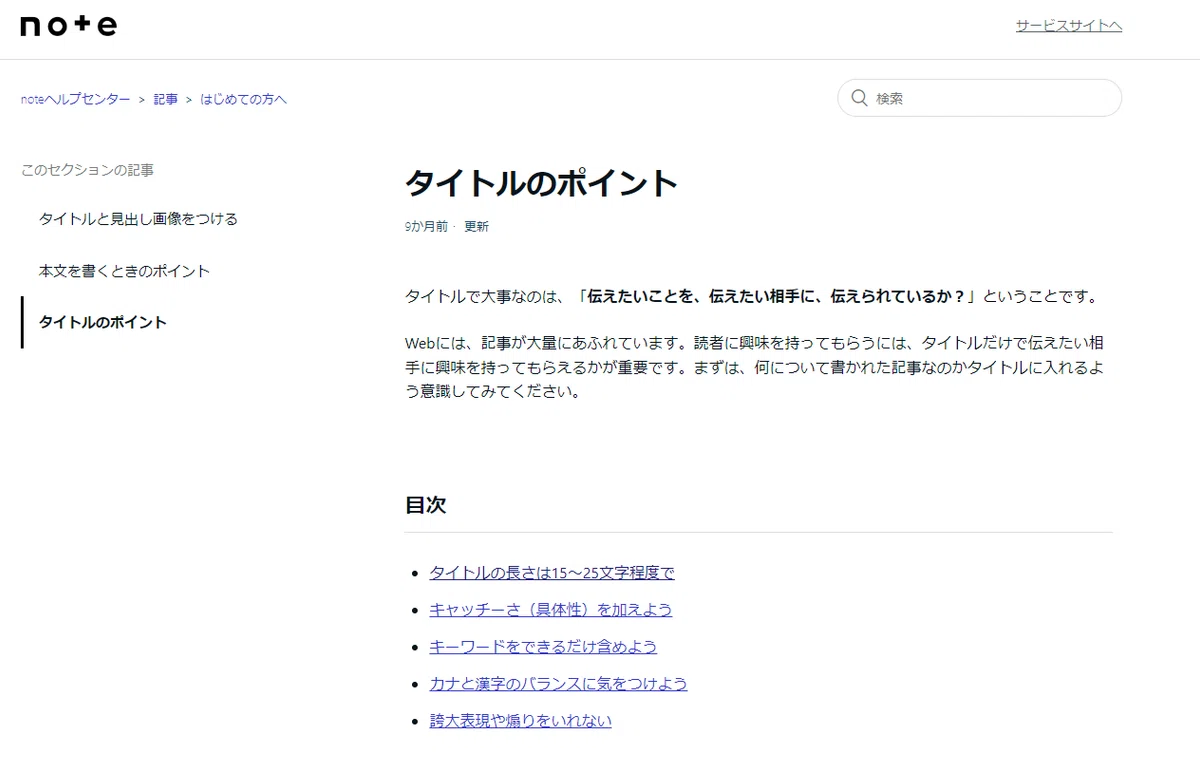Click the 目次 heading
The height and width of the screenshot is (772, 1200).
(x=425, y=505)
